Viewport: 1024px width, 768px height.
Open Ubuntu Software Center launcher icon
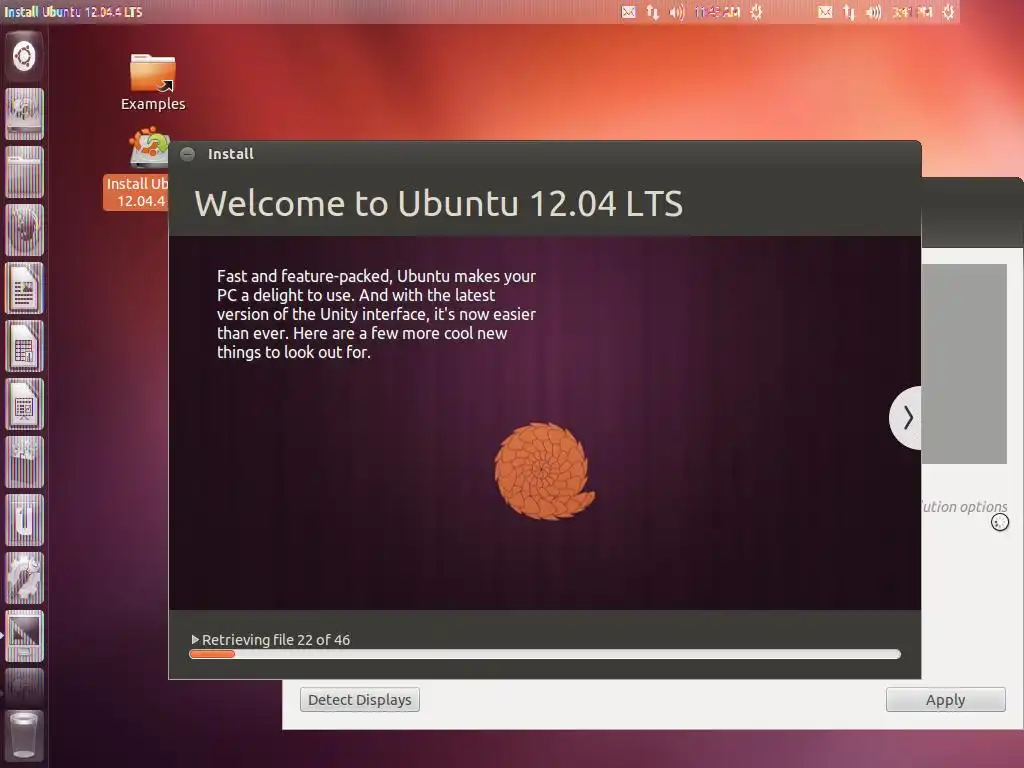pos(24,462)
